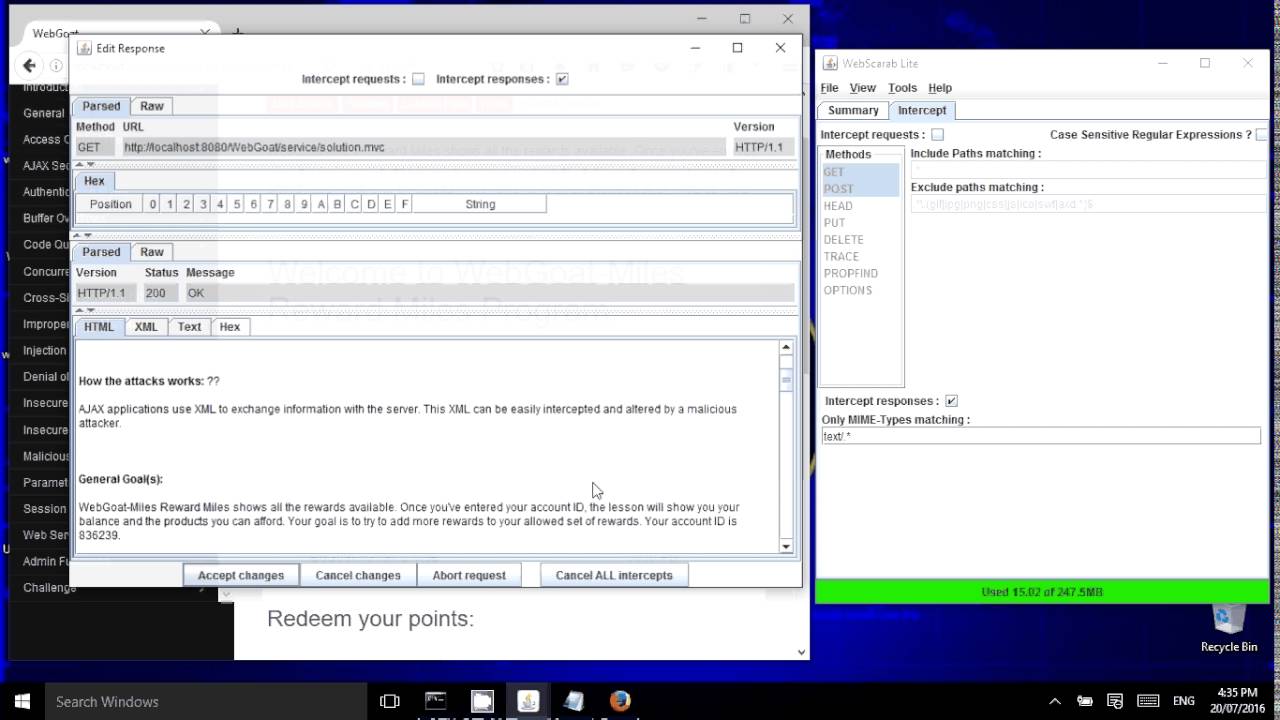Go back using the browser back arrow

(29, 66)
